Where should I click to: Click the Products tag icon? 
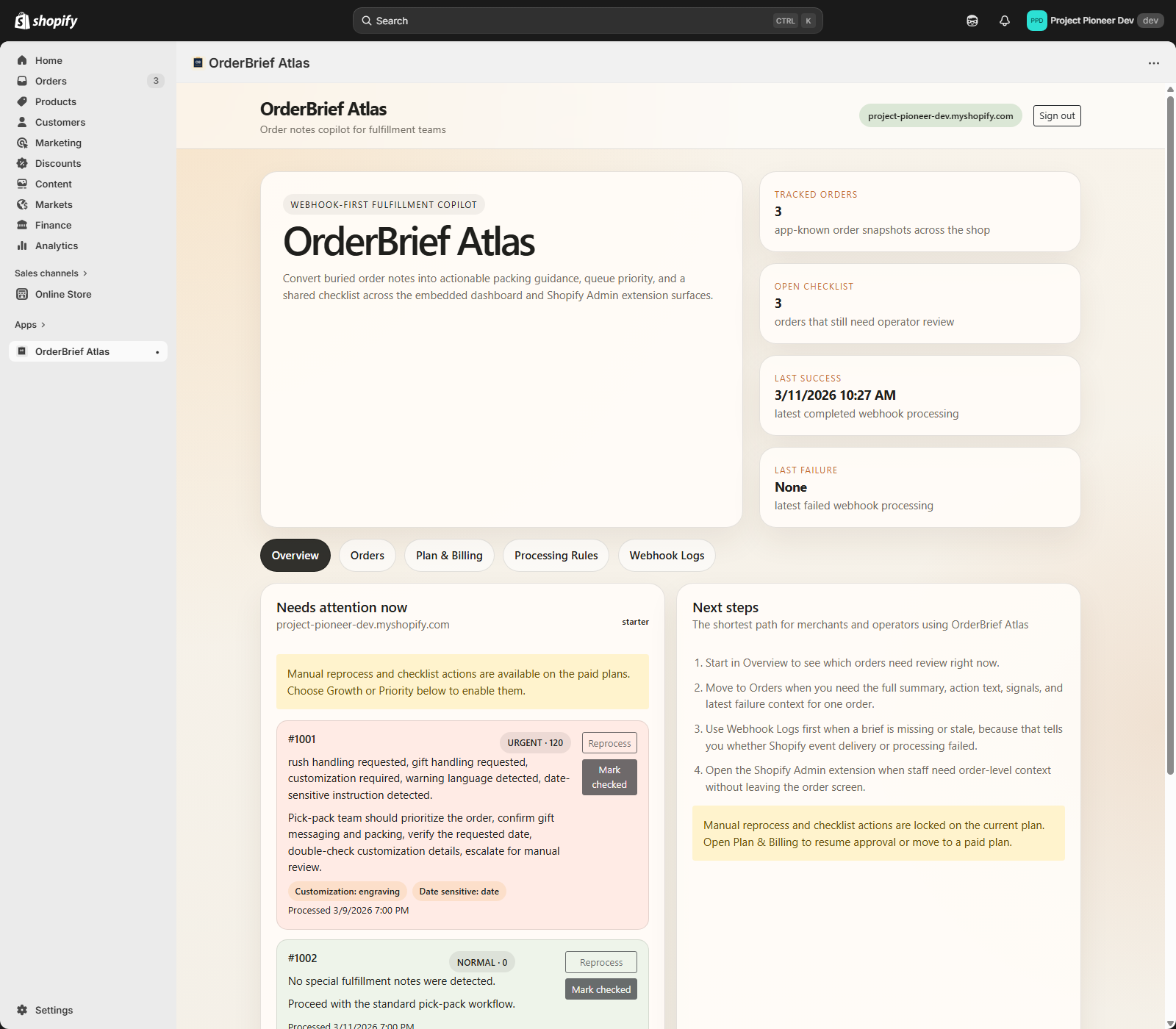coord(22,101)
